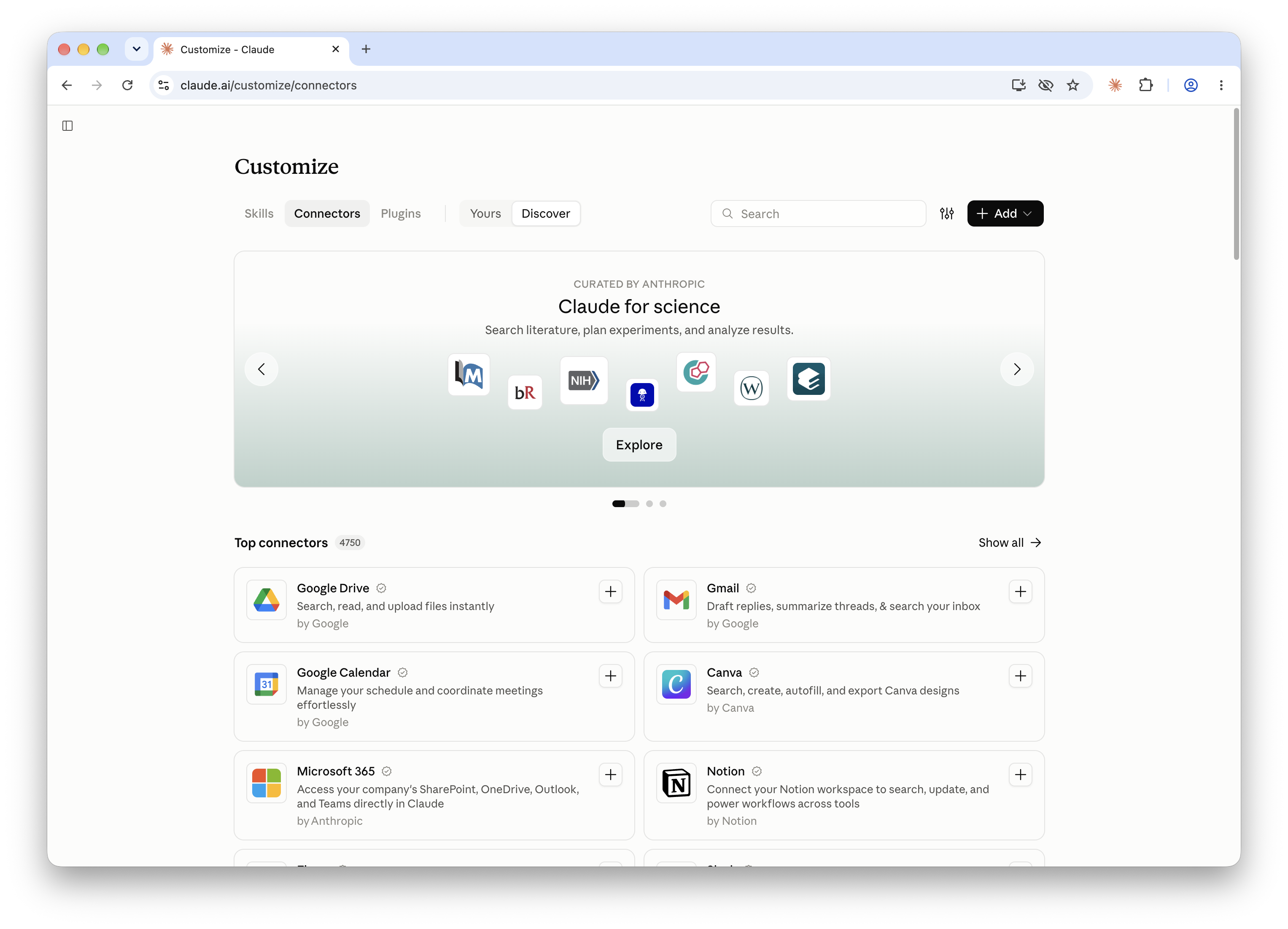Screen dimensions: 1288x929
Task: Open Chrome profile avatar
Action: click(x=1191, y=85)
